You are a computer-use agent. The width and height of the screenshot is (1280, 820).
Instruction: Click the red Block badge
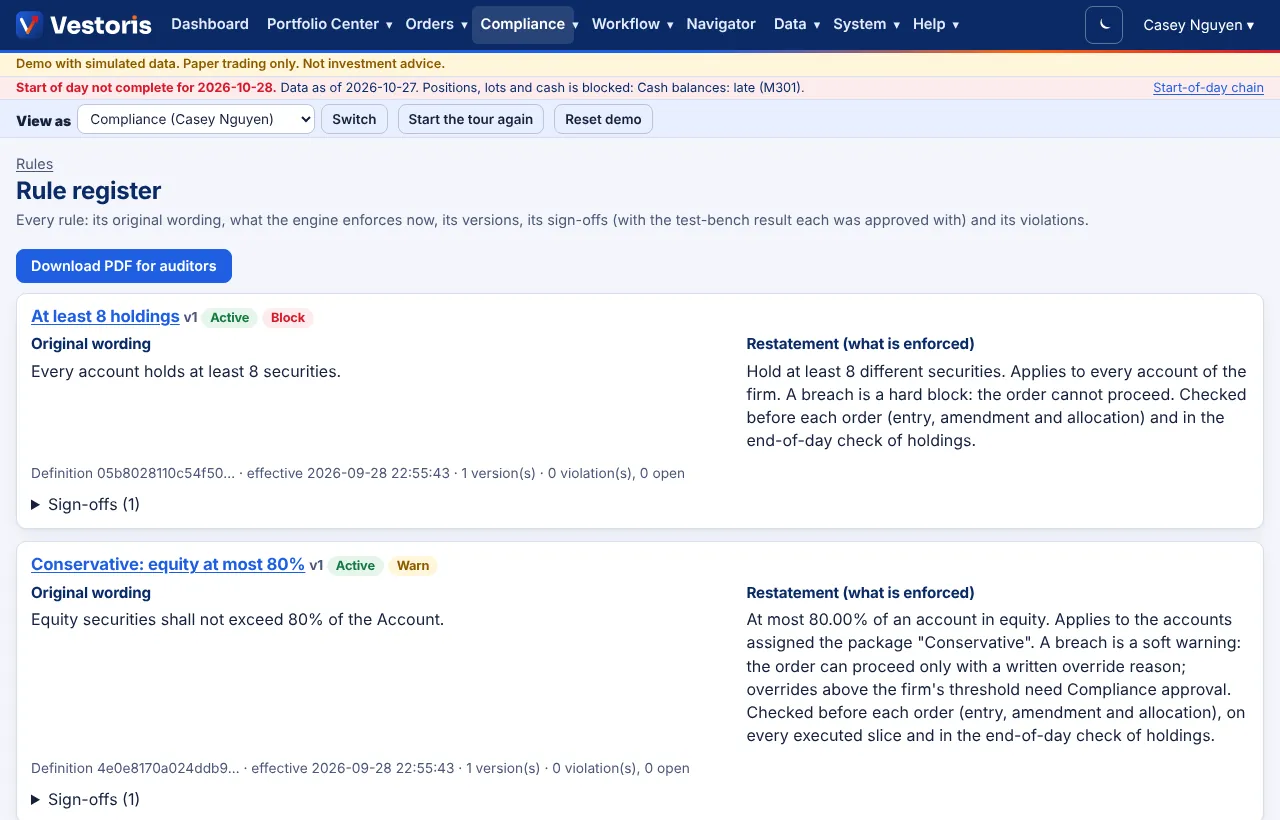pyautogui.click(x=288, y=318)
